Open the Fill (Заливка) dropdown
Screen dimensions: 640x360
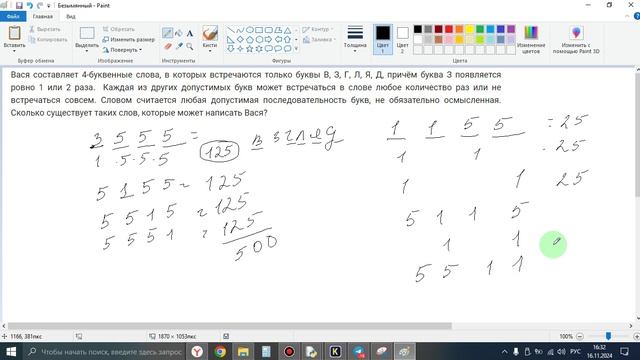[319, 40]
